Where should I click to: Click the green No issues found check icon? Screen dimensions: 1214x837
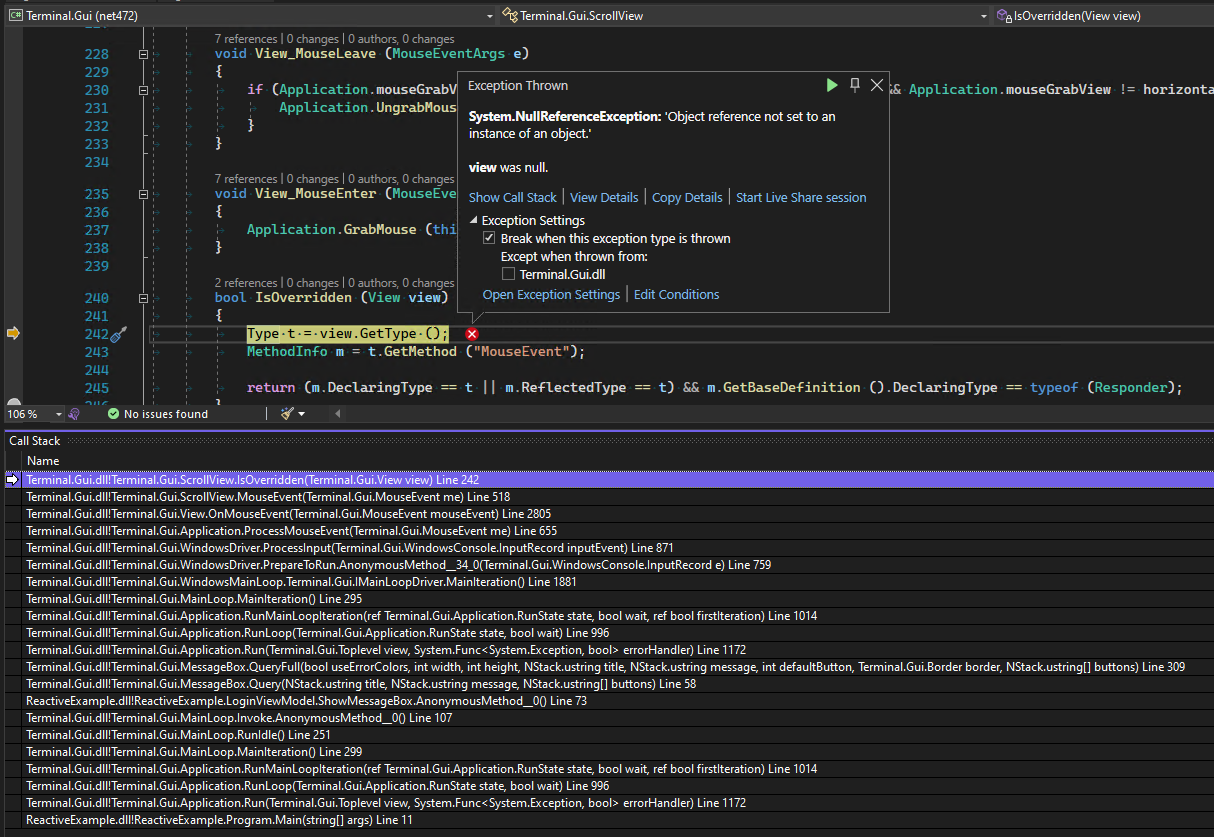point(113,414)
